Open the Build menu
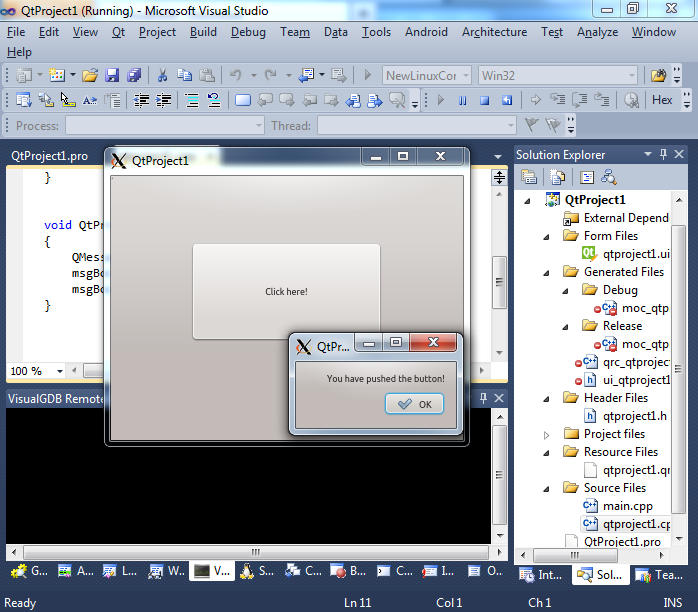 tap(203, 32)
